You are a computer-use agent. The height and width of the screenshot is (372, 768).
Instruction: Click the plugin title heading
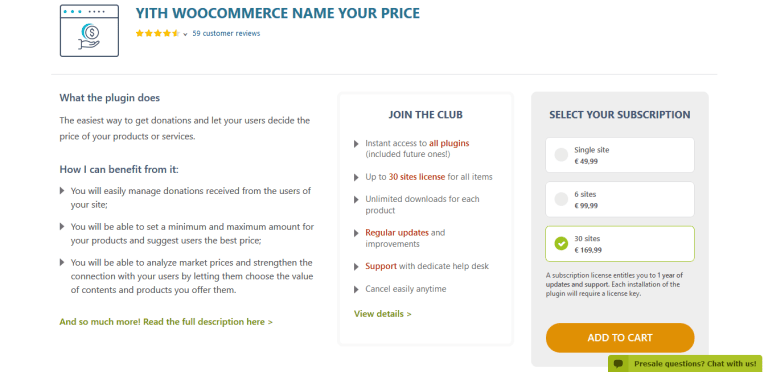click(x=278, y=13)
